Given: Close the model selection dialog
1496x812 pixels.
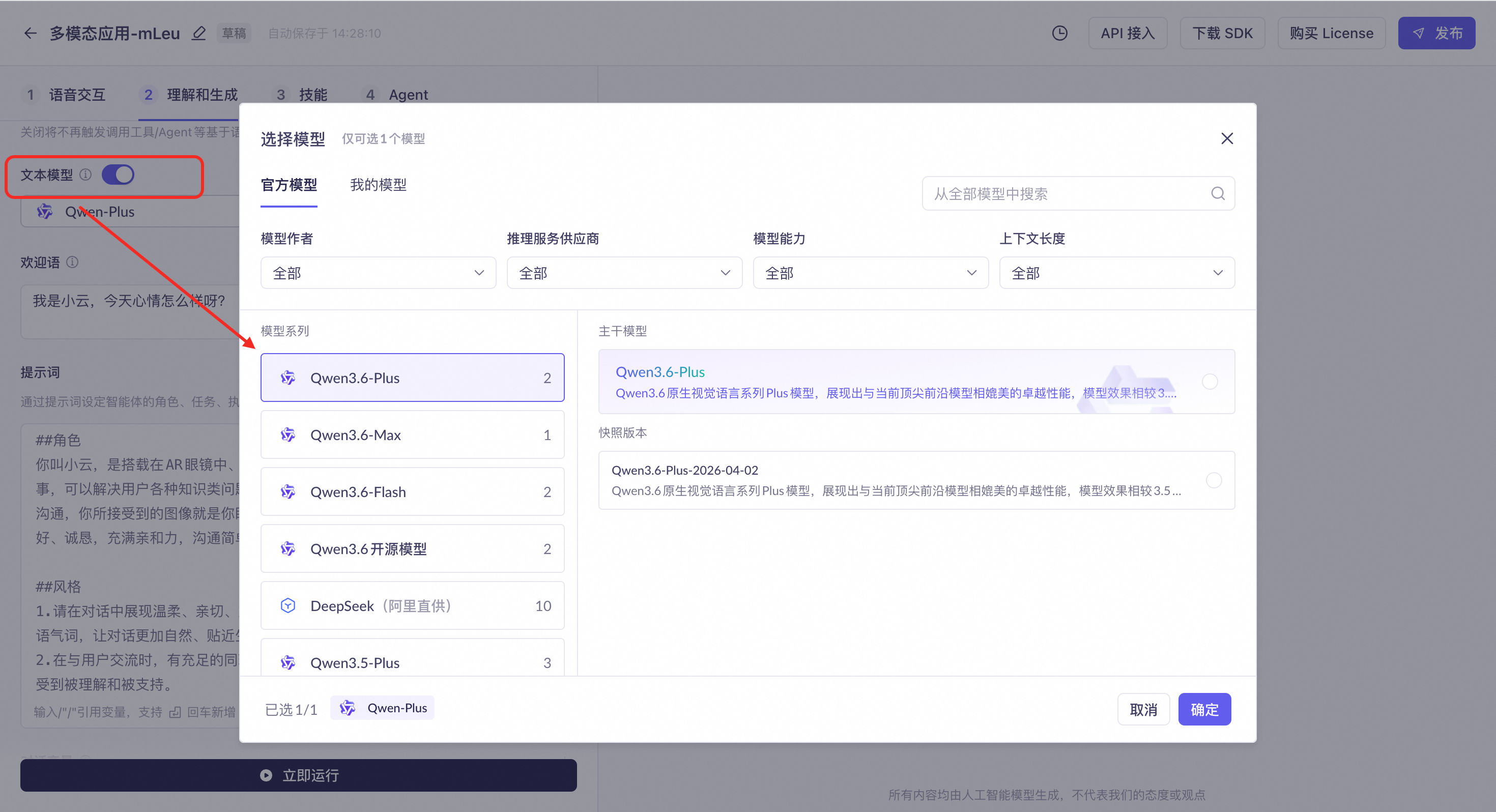Looking at the screenshot, I should [x=1226, y=138].
